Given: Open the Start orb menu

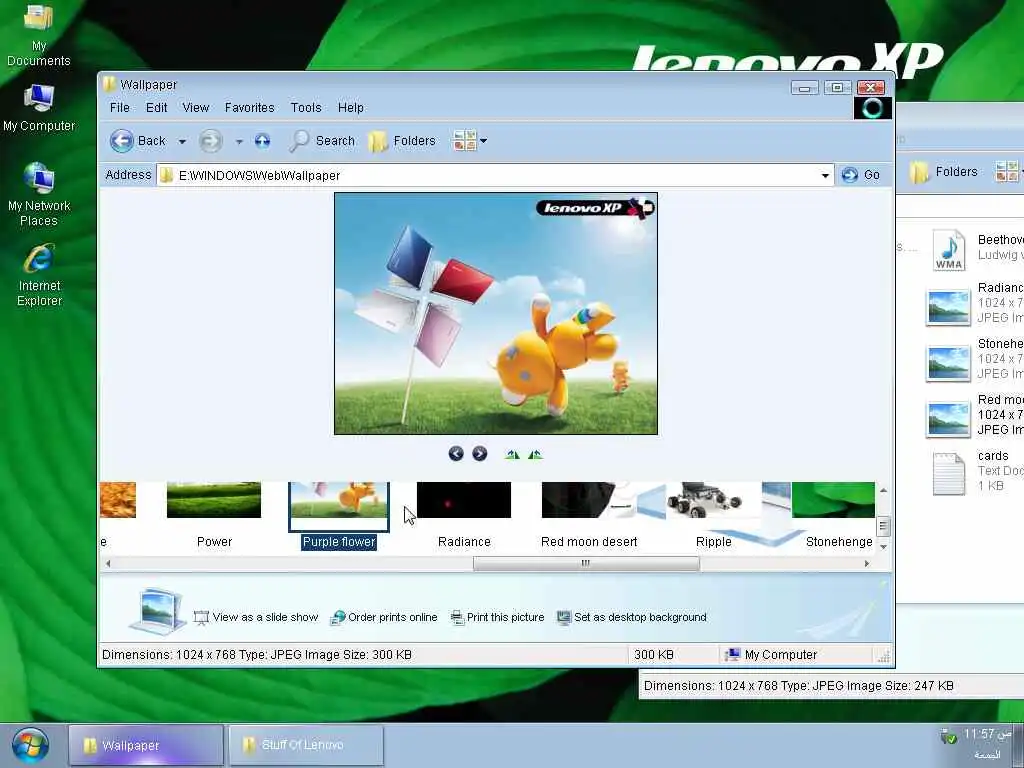Looking at the screenshot, I should tap(29, 746).
